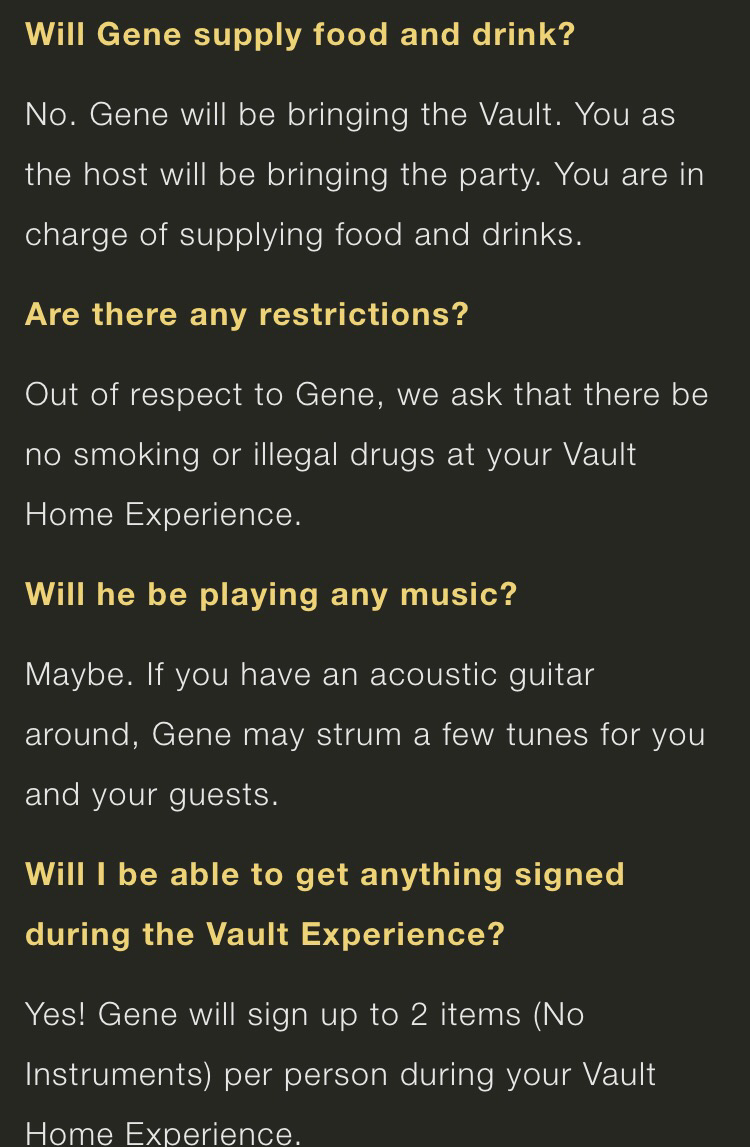The image size is (750, 1147).
Task: Click the text 'and your guests.'
Action: [x=151, y=794]
